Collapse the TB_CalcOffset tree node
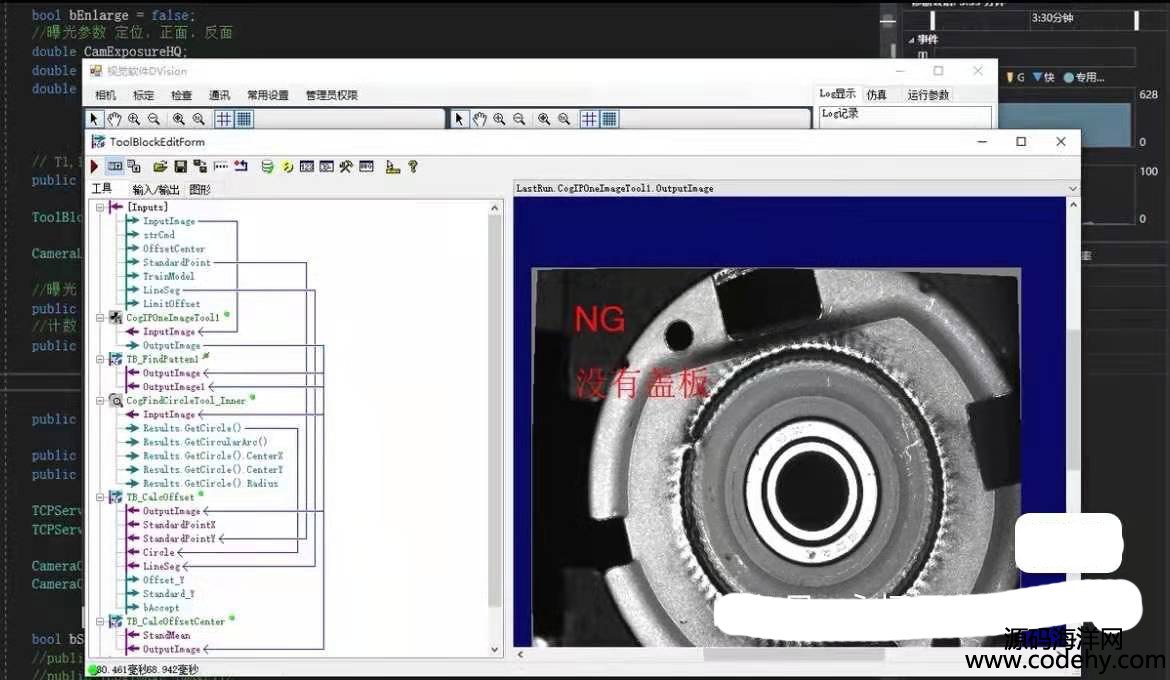1170x680 pixels. 100,497
